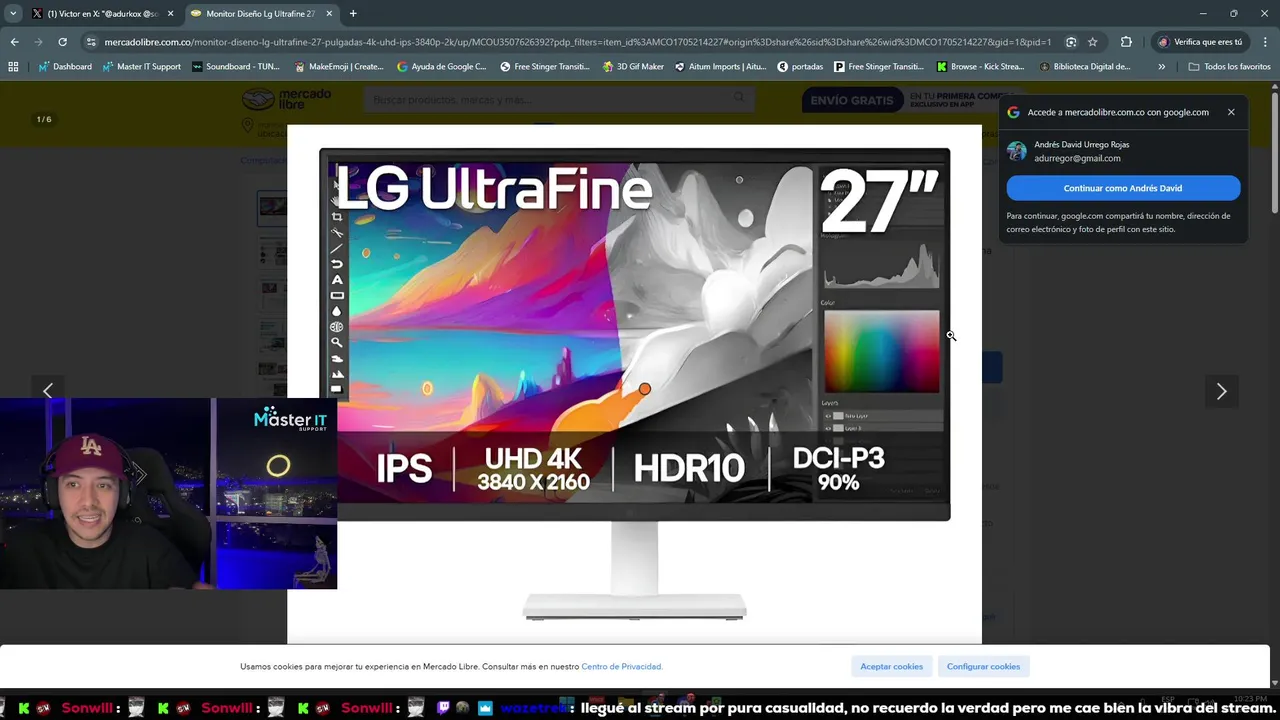Select the first product thumbnail in the gallery
This screenshot has height=720, width=1280.
click(272, 207)
